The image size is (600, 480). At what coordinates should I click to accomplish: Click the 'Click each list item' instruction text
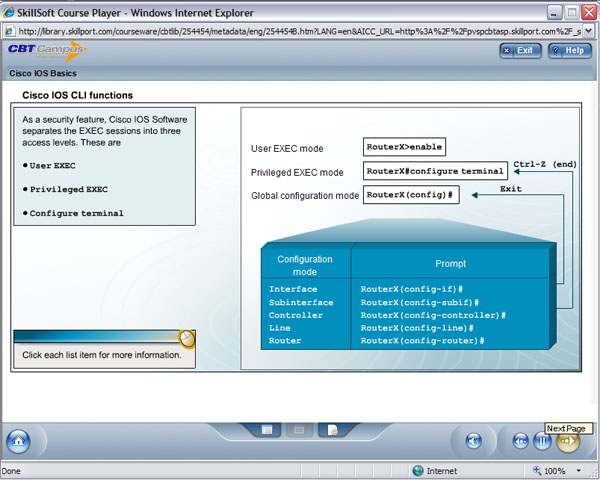(x=102, y=355)
